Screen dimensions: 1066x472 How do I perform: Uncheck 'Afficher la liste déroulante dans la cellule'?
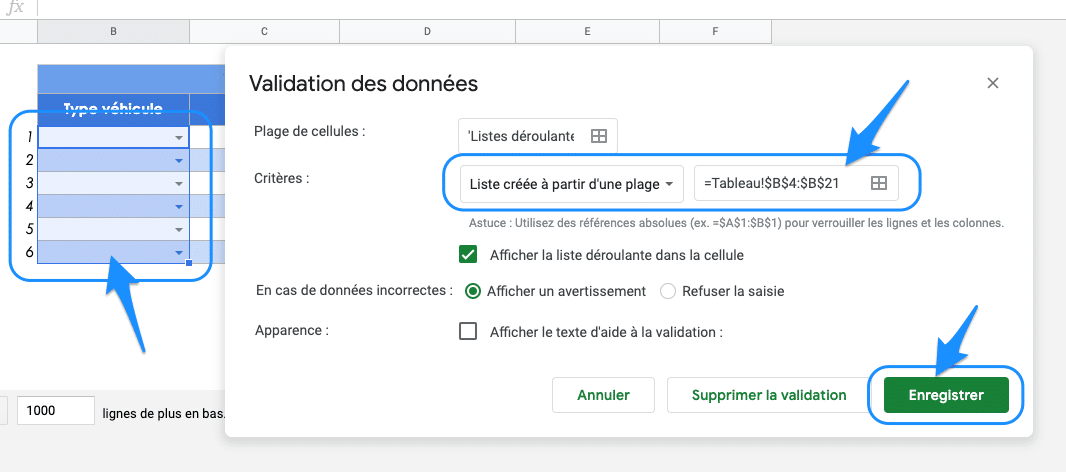(x=468, y=255)
